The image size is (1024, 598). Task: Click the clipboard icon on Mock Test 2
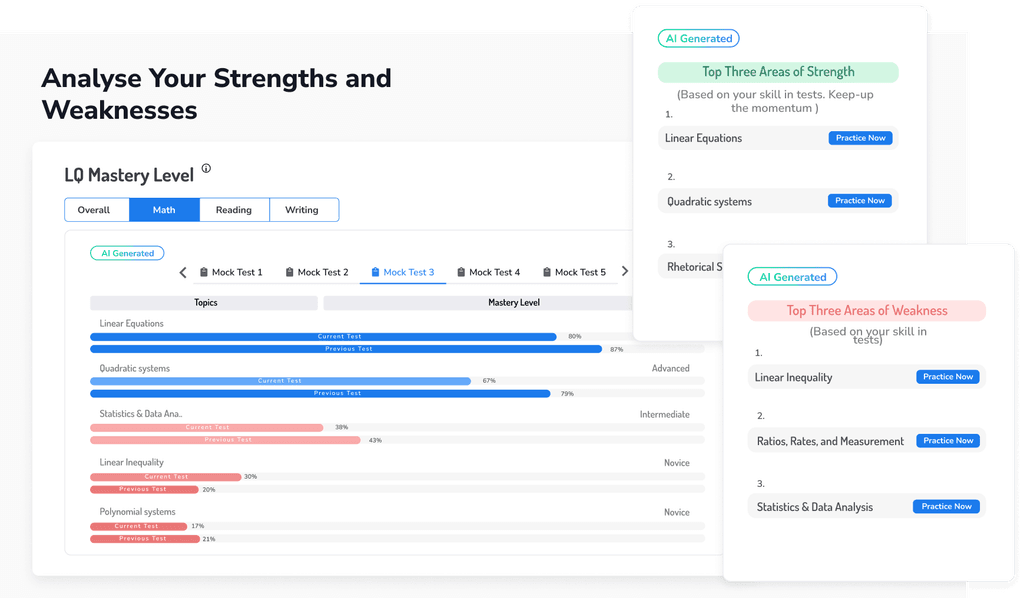pyautogui.click(x=290, y=271)
